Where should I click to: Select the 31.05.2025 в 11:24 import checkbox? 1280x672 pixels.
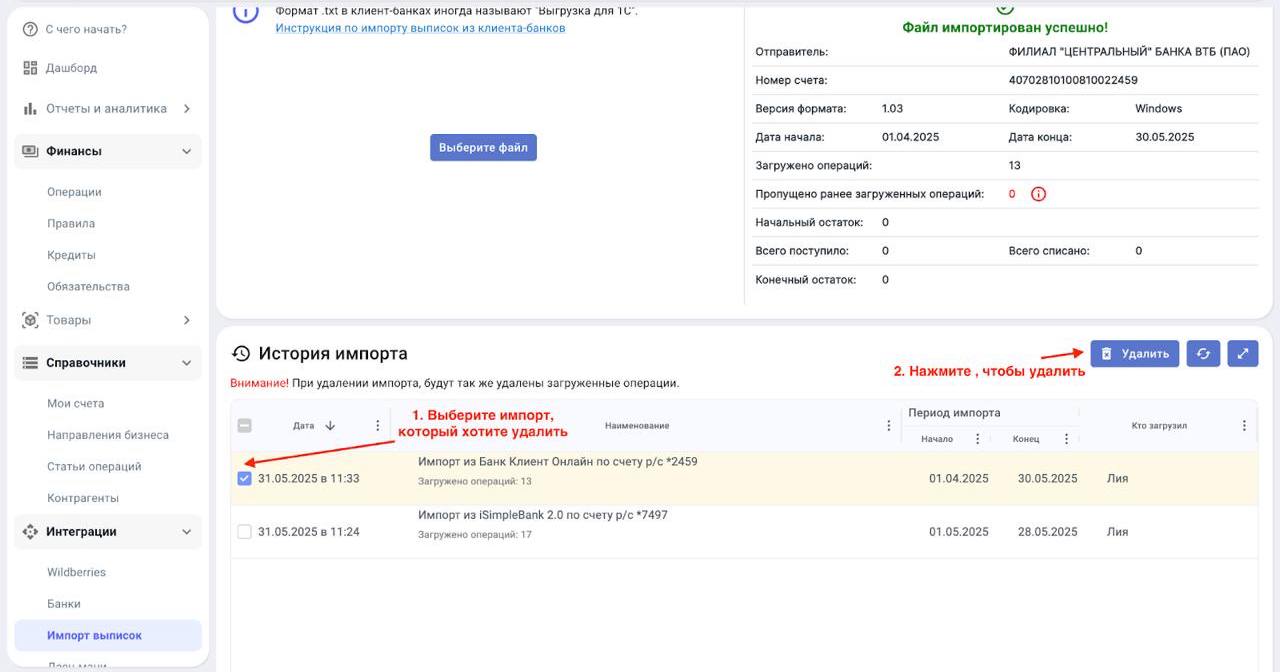point(245,532)
